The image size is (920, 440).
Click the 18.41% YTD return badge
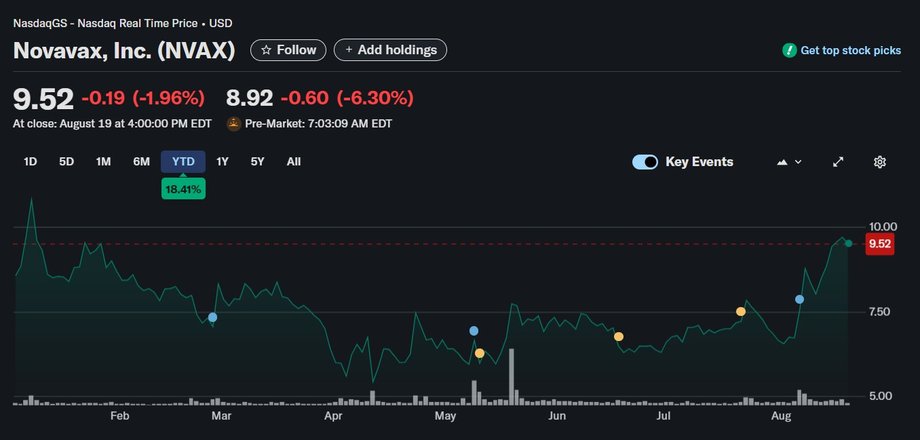pos(183,189)
